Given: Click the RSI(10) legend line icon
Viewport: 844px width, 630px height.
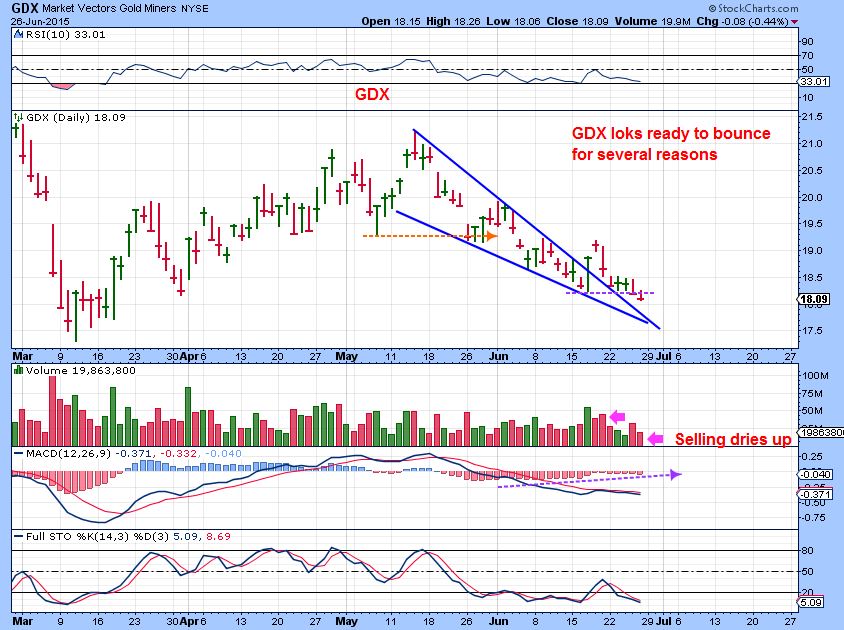Looking at the screenshot, I should [18, 34].
